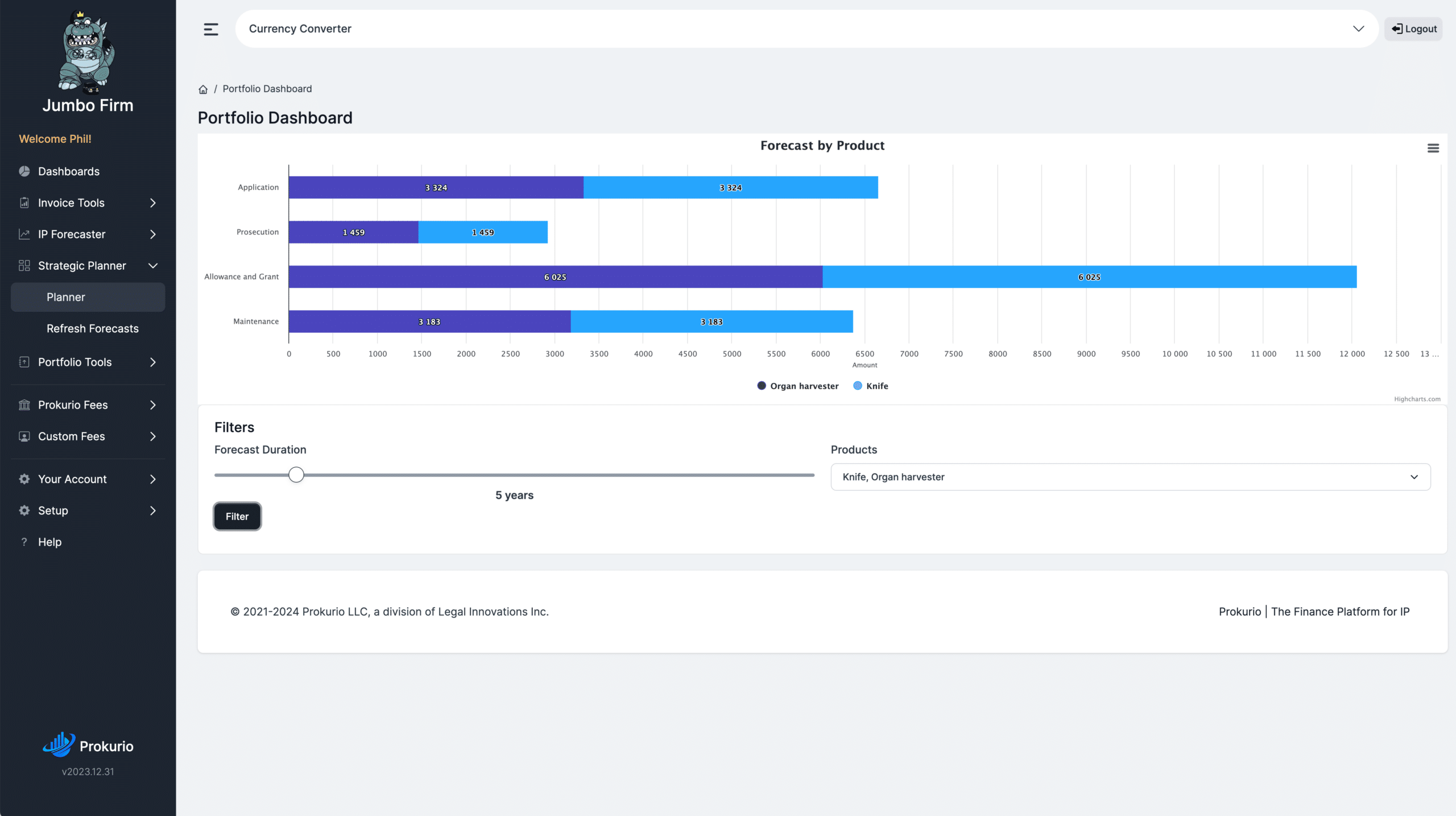This screenshot has height=816, width=1456.
Task: Click the Forecast Duration slider handle
Action: pyautogui.click(x=296, y=475)
